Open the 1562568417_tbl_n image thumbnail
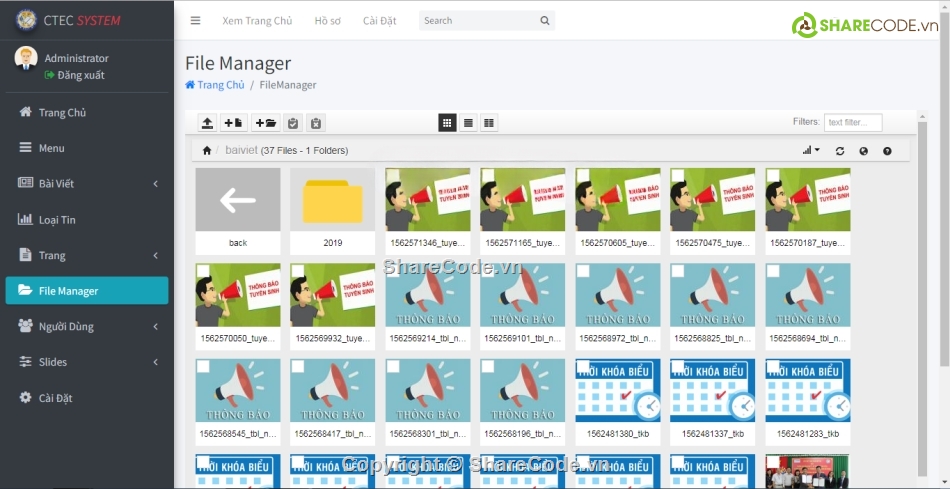950x489 pixels. coord(333,390)
